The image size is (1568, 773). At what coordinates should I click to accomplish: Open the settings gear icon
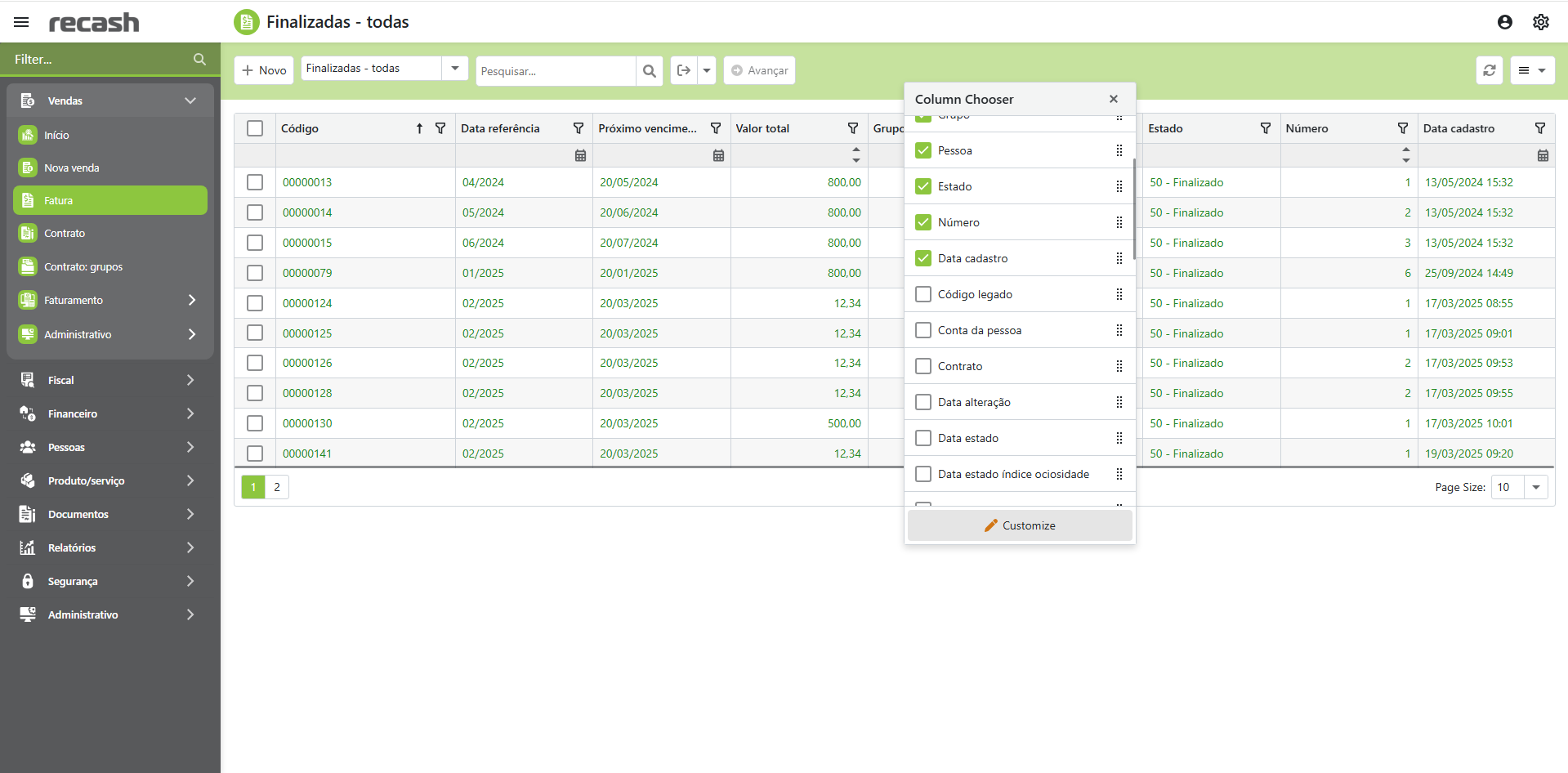(x=1540, y=22)
